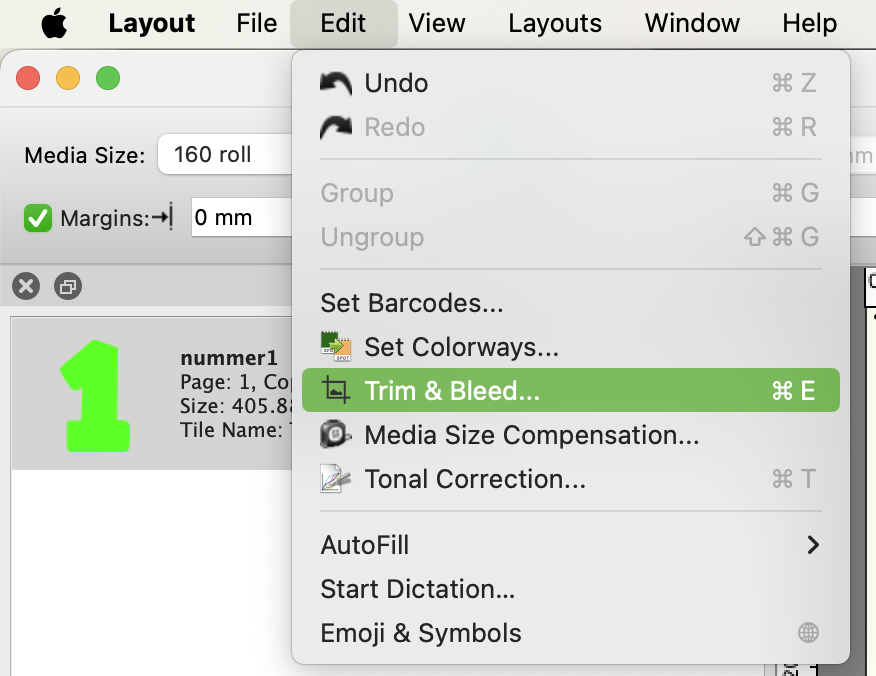Toggle the Margins checkbox
The width and height of the screenshot is (876, 676).
38,218
